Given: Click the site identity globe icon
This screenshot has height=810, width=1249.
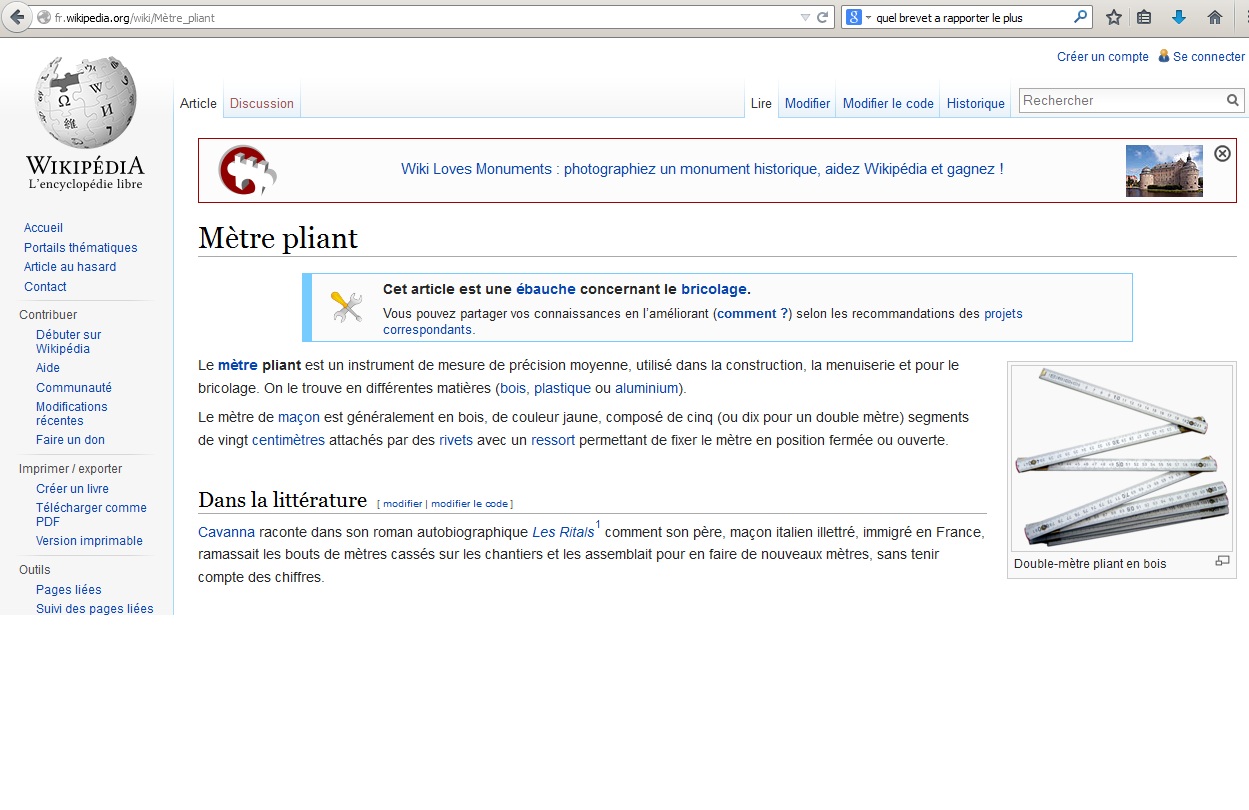Looking at the screenshot, I should (43, 18).
